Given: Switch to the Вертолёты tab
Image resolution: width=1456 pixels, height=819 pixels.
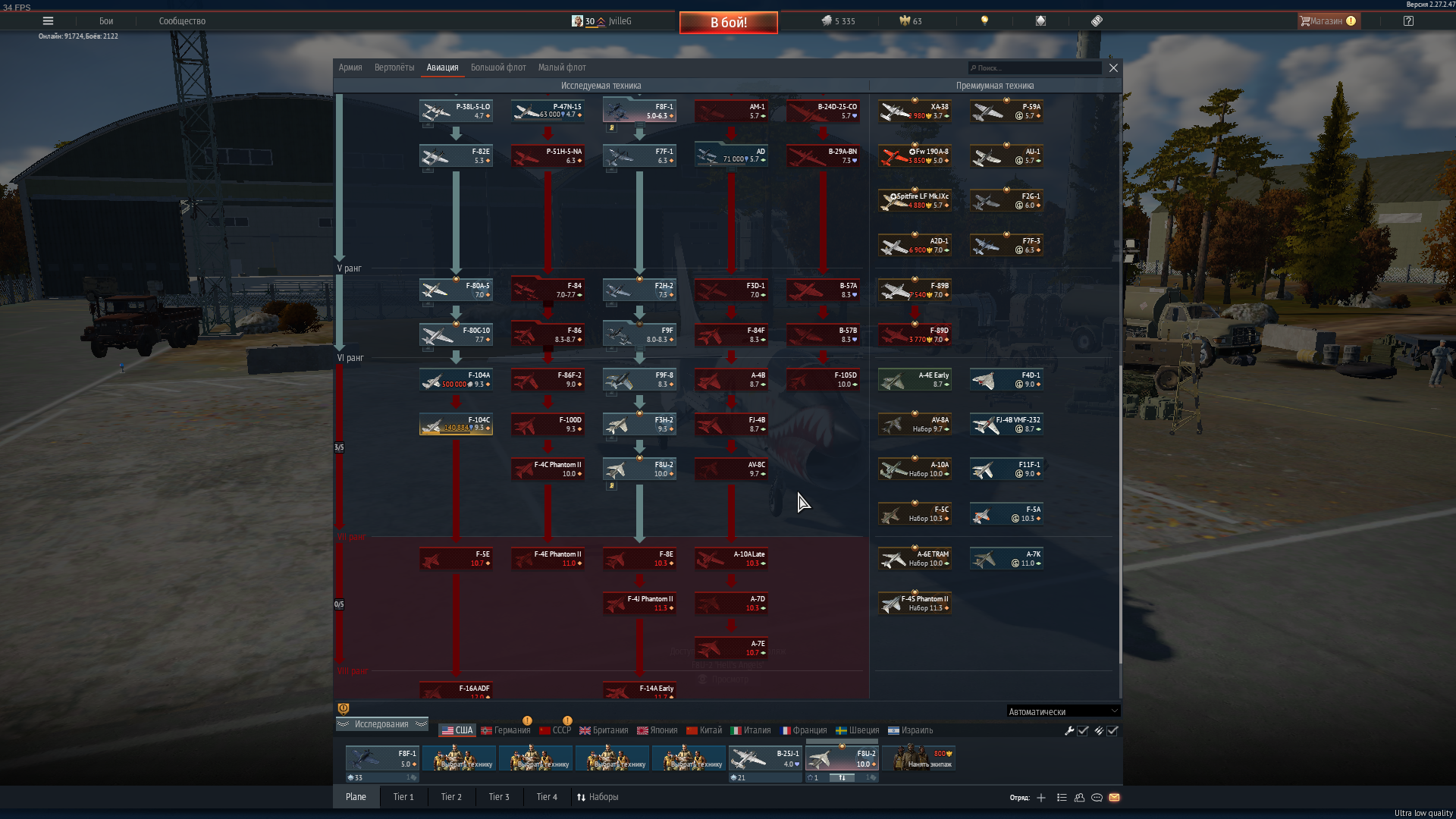Looking at the screenshot, I should point(394,67).
